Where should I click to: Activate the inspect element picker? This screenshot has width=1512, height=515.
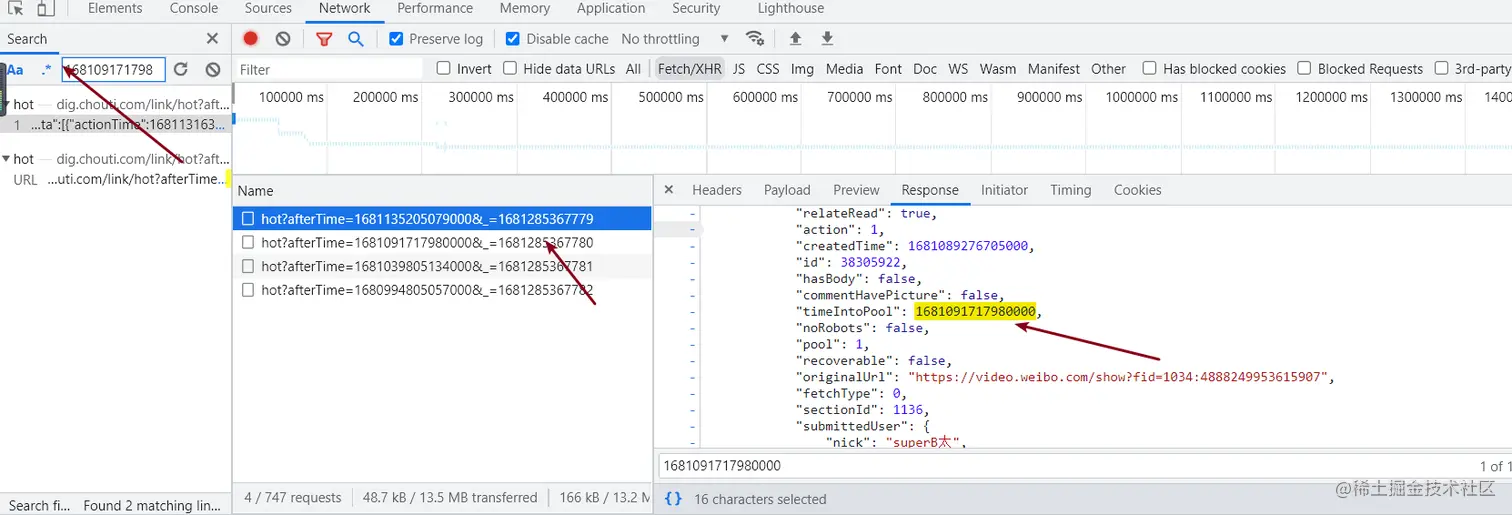pos(15,9)
